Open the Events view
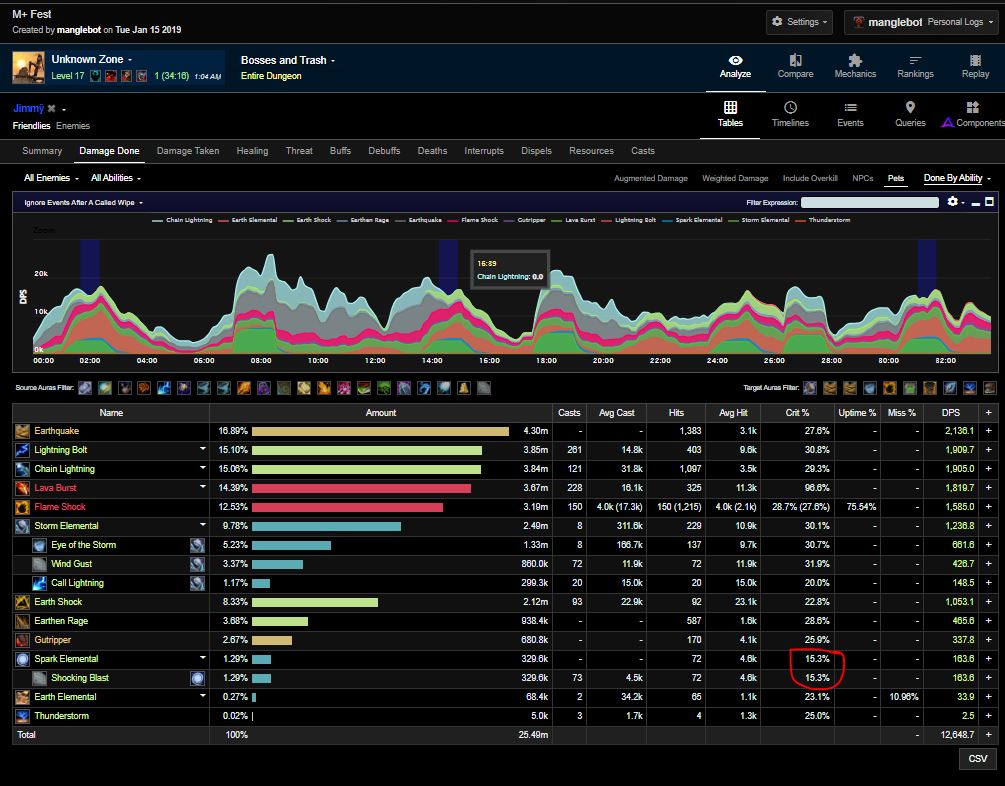 pyautogui.click(x=850, y=114)
